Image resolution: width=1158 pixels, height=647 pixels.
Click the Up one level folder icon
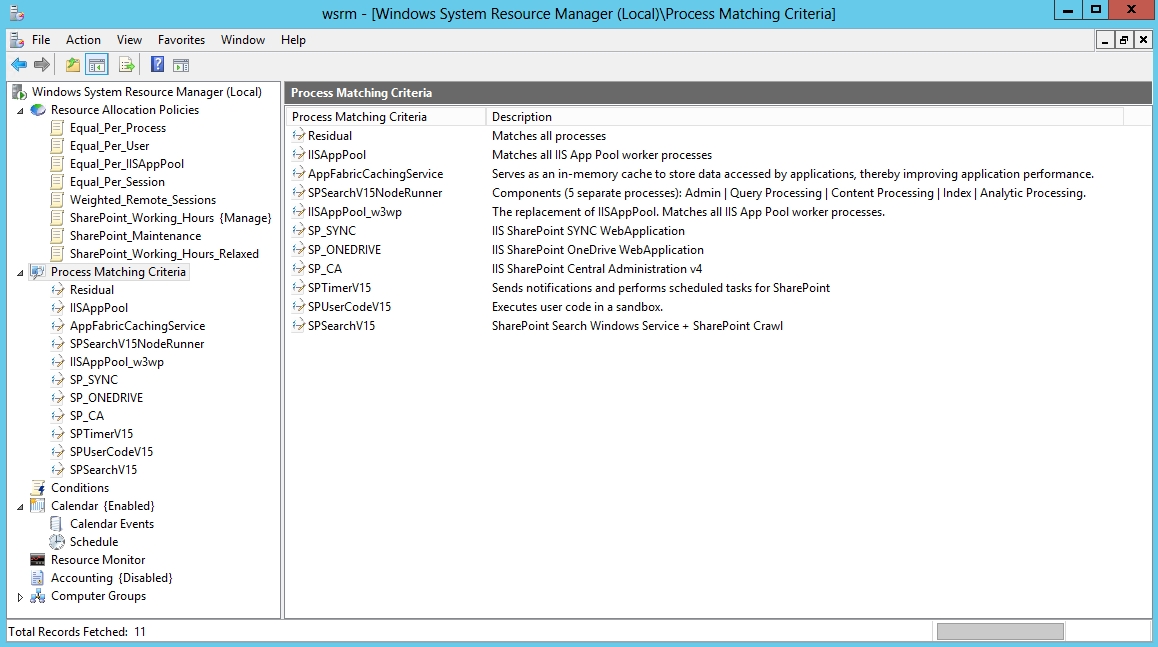coord(72,65)
